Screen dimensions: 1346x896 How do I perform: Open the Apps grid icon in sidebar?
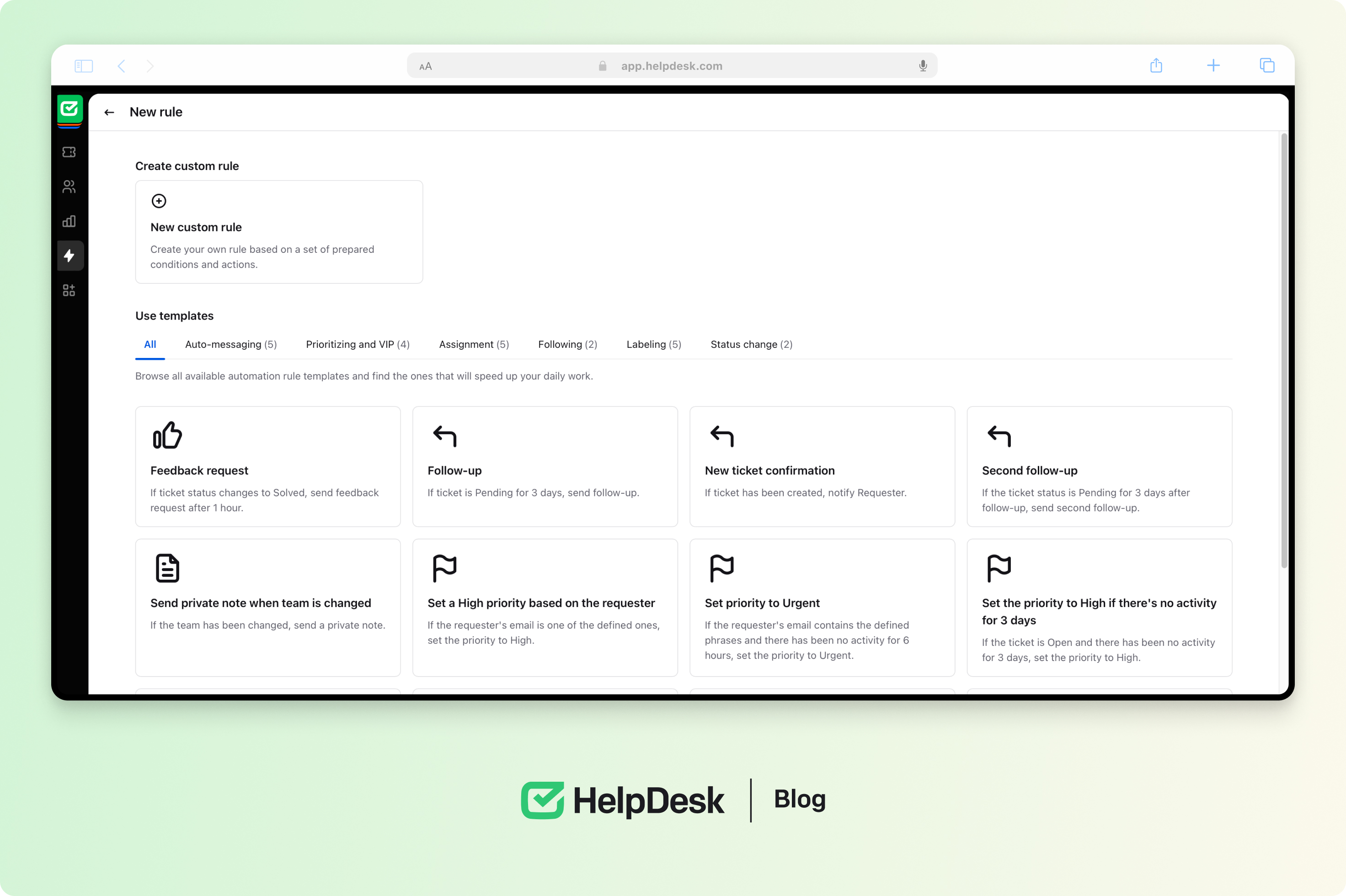[69, 290]
